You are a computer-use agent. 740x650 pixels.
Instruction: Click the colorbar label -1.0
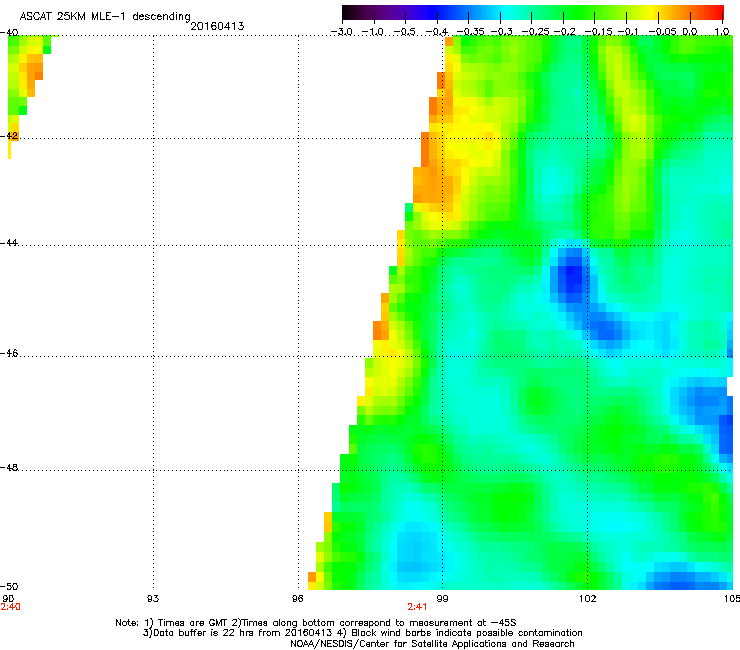coord(373,32)
